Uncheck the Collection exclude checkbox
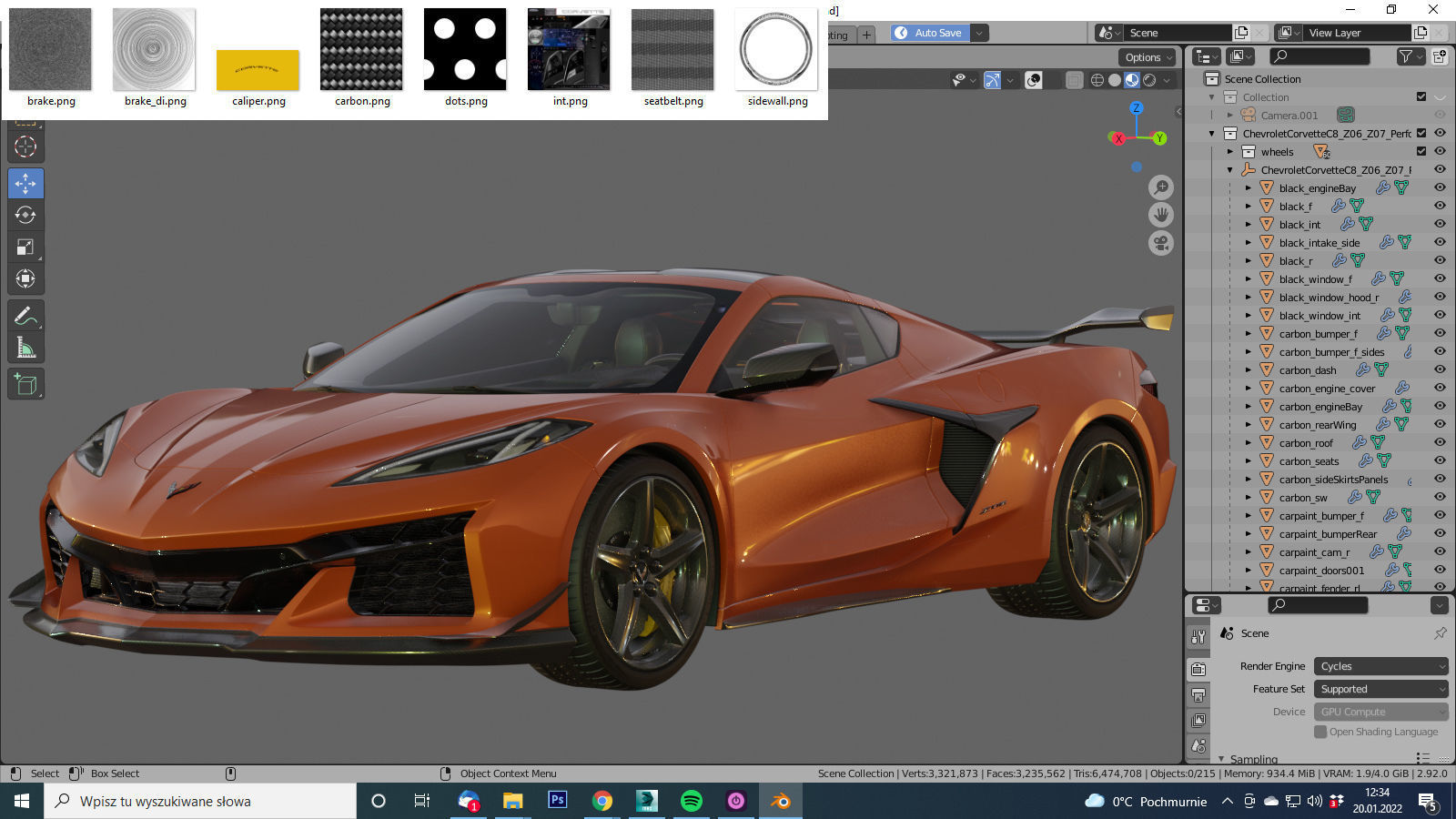 1421,96
